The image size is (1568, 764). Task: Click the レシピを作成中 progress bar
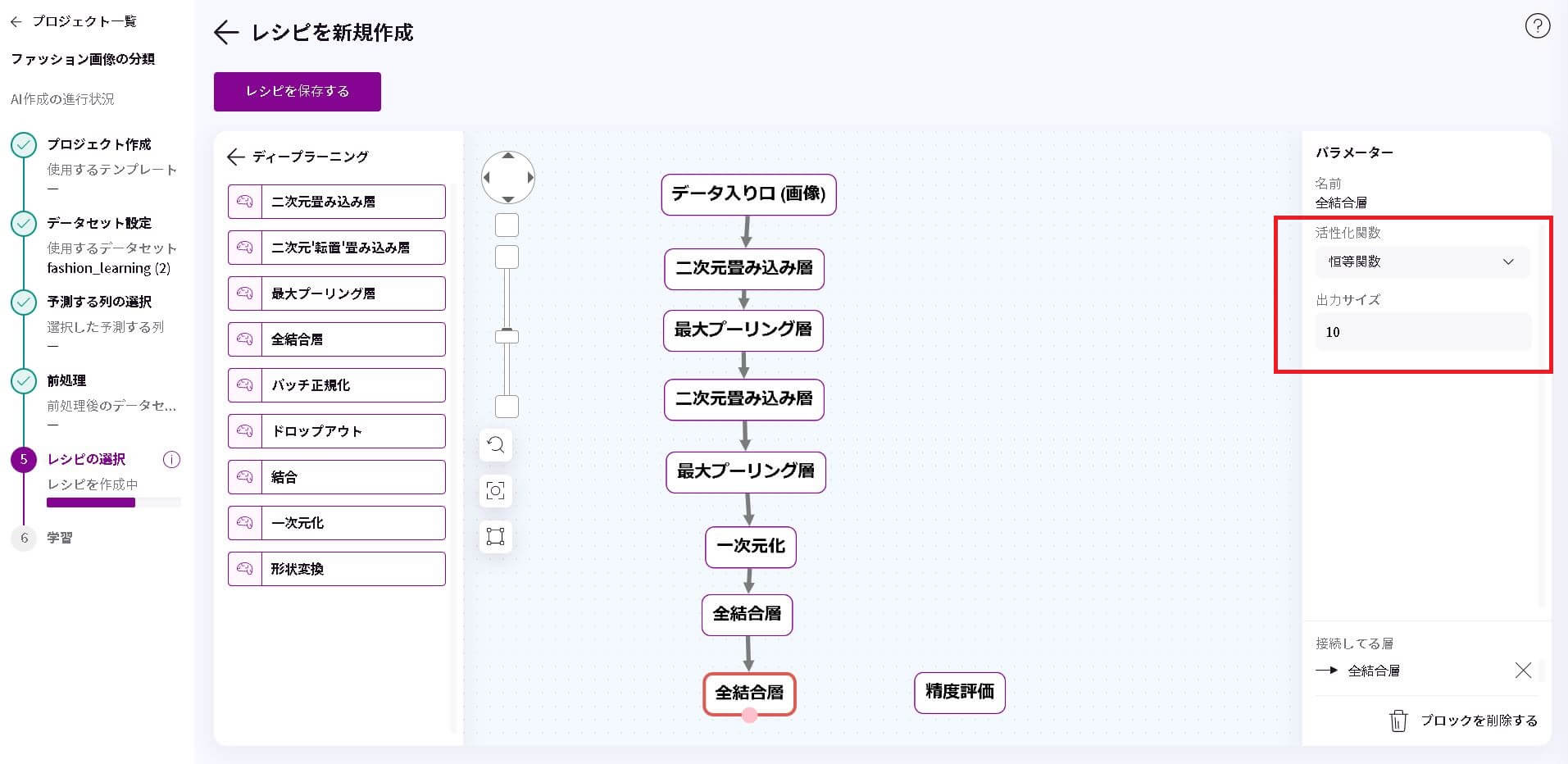(x=114, y=503)
